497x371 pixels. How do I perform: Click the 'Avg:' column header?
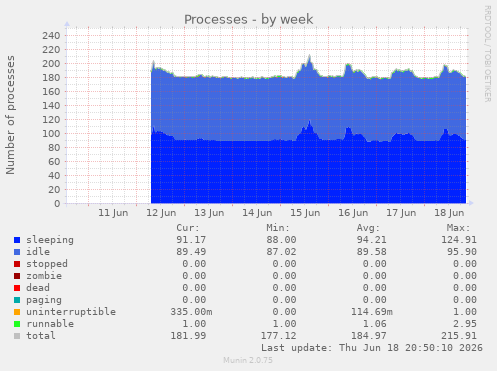(368, 228)
